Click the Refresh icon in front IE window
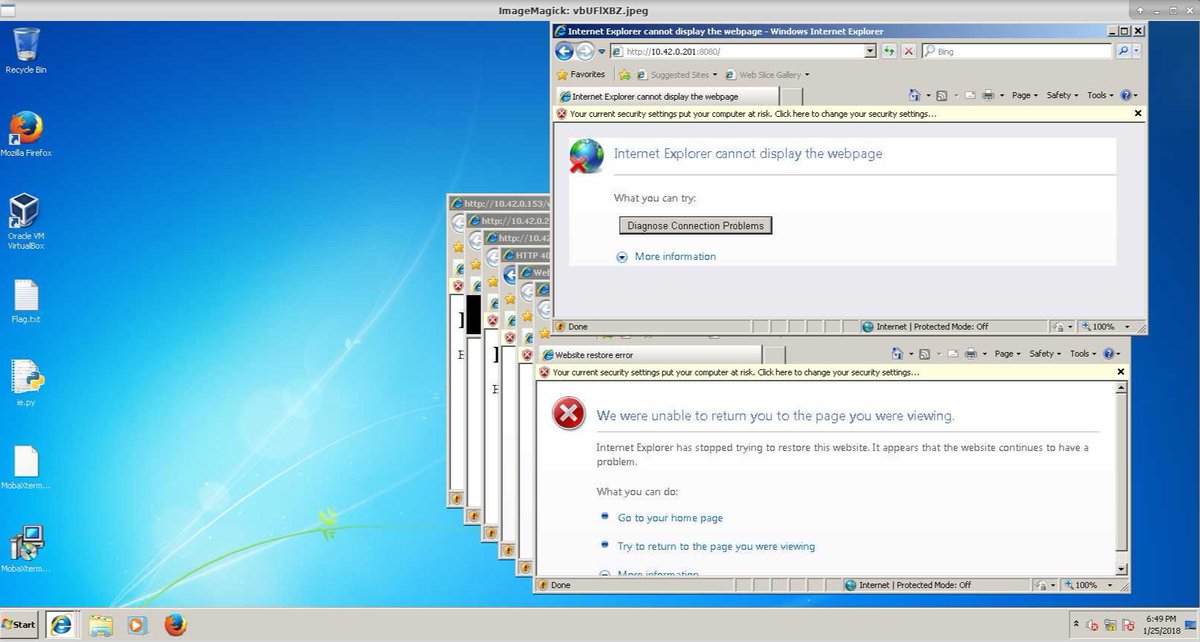The width and height of the screenshot is (1200, 642). point(889,51)
